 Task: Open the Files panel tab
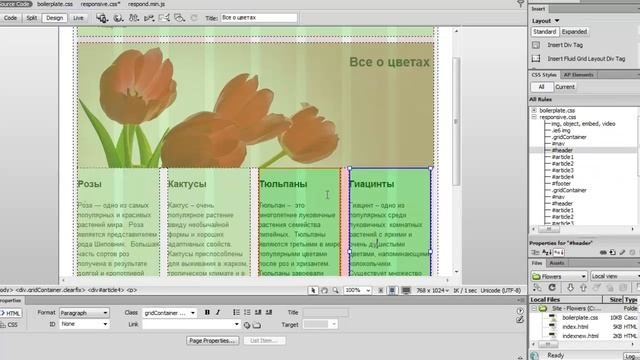pyautogui.click(x=537, y=263)
